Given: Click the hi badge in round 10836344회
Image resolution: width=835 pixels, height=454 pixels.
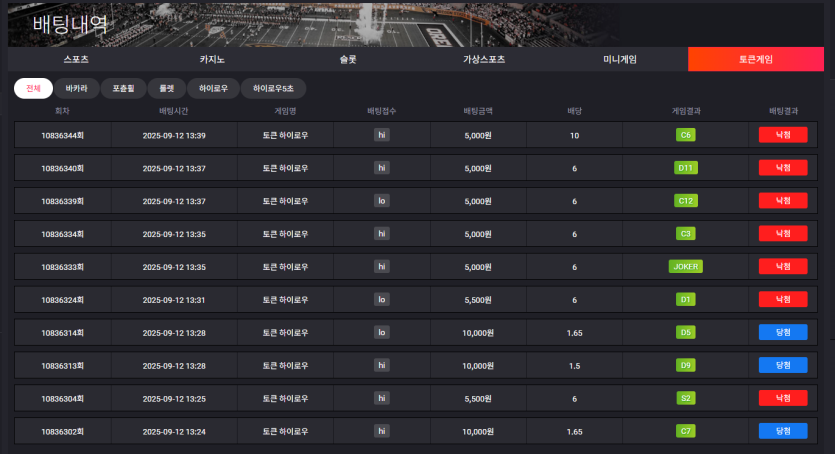Looking at the screenshot, I should coord(381,135).
